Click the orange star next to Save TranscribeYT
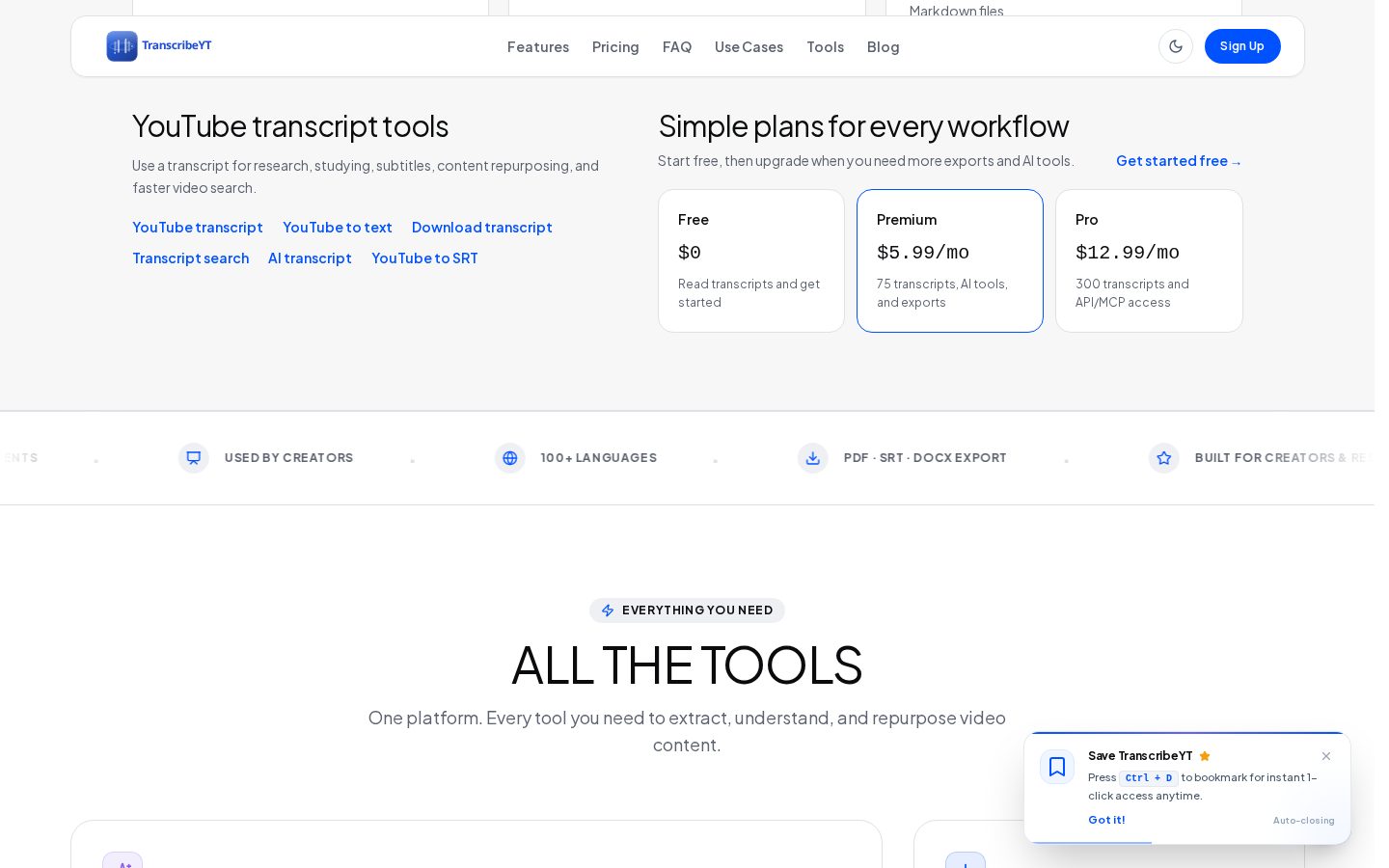This screenshot has width=1389, height=868. pos(1205,756)
